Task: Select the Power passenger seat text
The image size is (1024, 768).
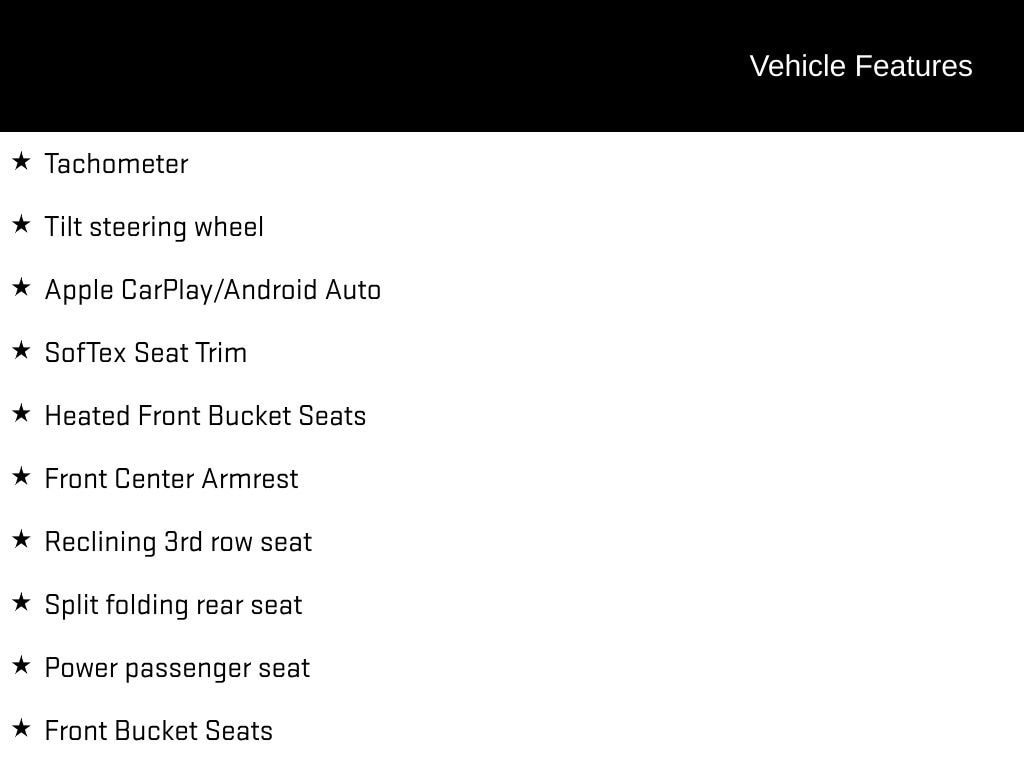Action: coord(177,668)
